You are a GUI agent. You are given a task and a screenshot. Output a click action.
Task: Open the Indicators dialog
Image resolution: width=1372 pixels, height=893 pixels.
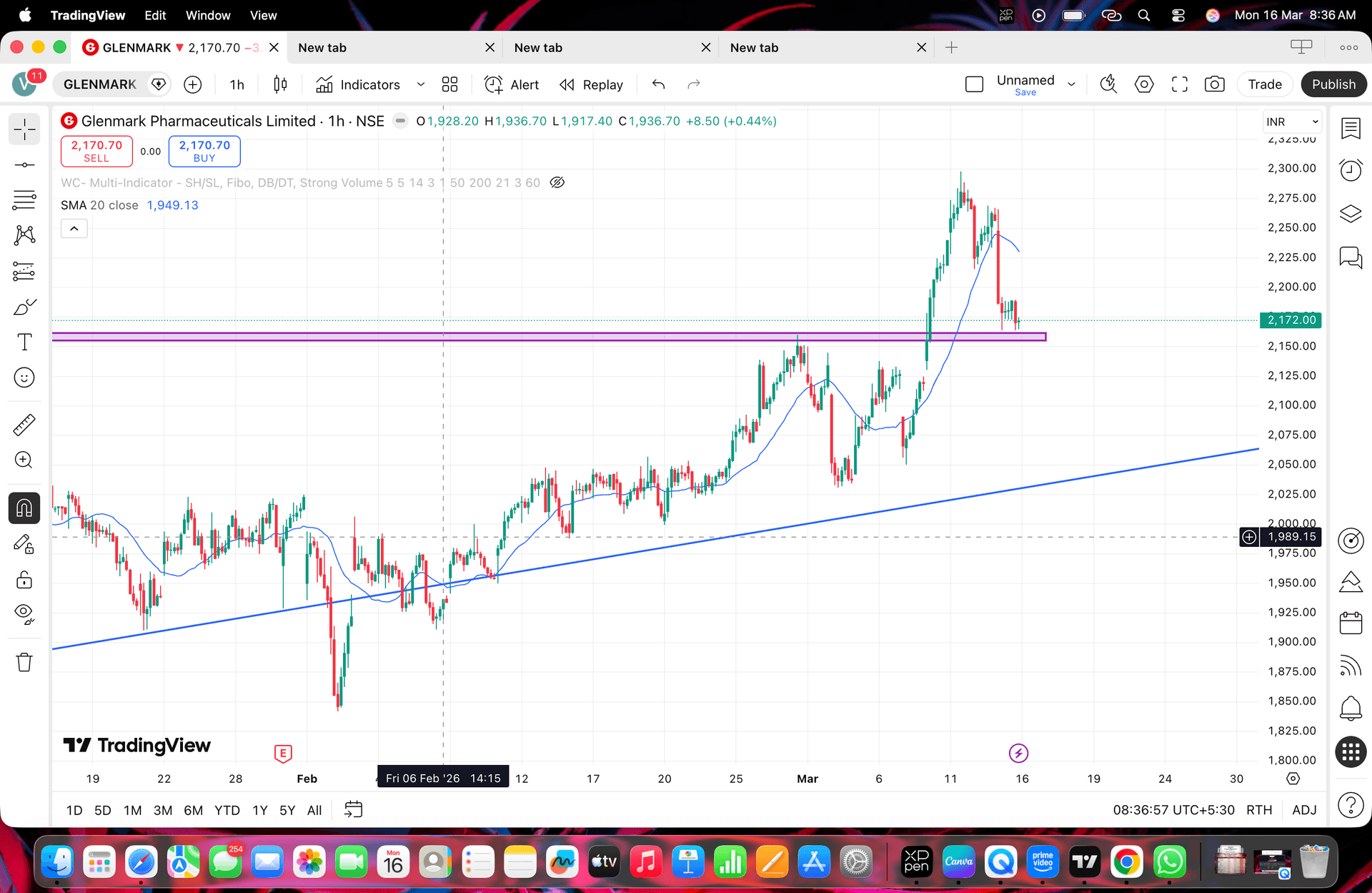358,84
